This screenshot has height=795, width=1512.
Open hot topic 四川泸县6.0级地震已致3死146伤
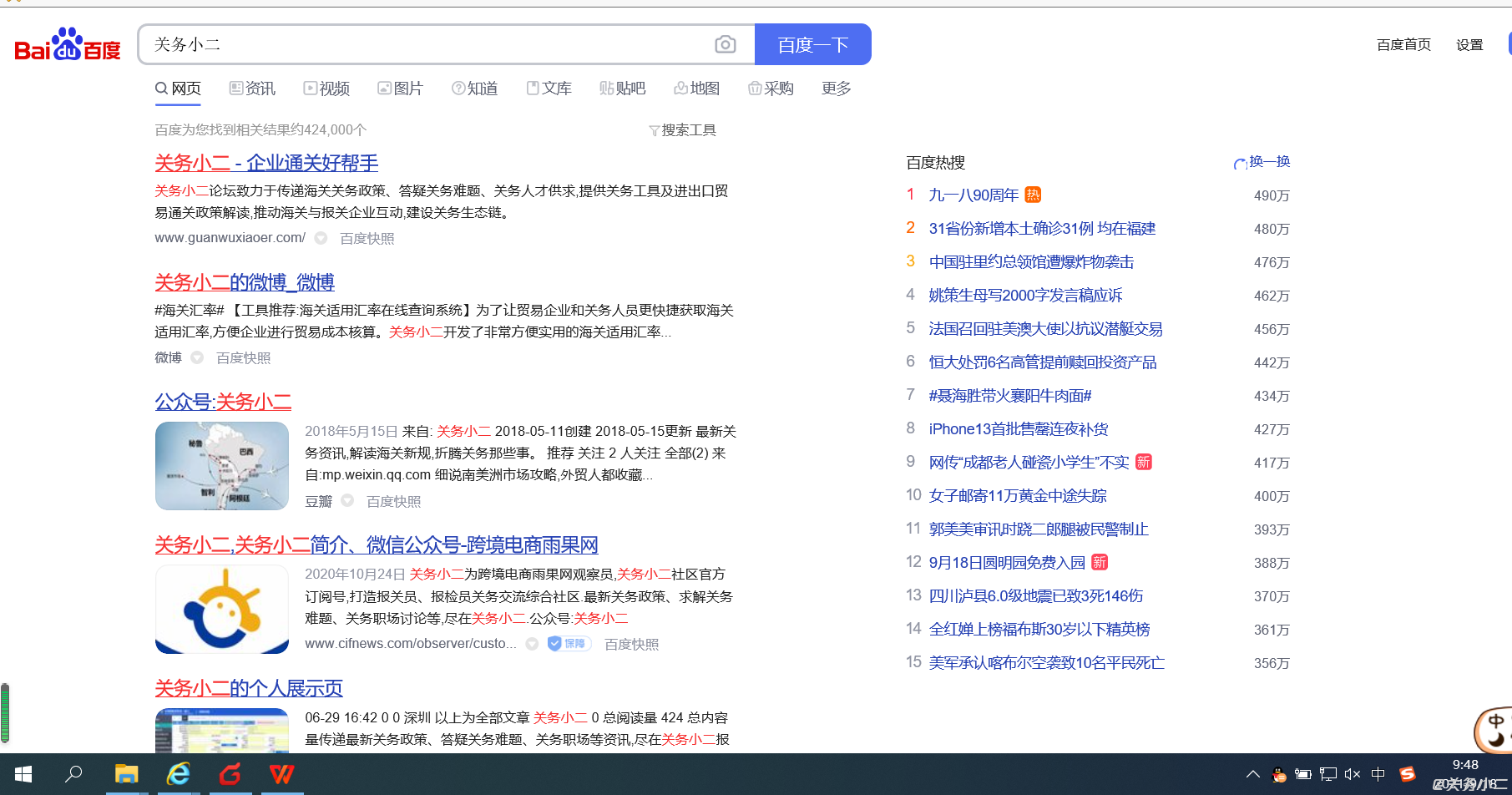point(1036,596)
